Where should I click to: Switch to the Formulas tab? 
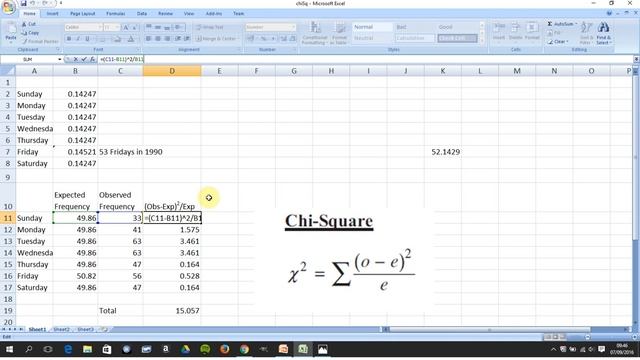pos(116,13)
